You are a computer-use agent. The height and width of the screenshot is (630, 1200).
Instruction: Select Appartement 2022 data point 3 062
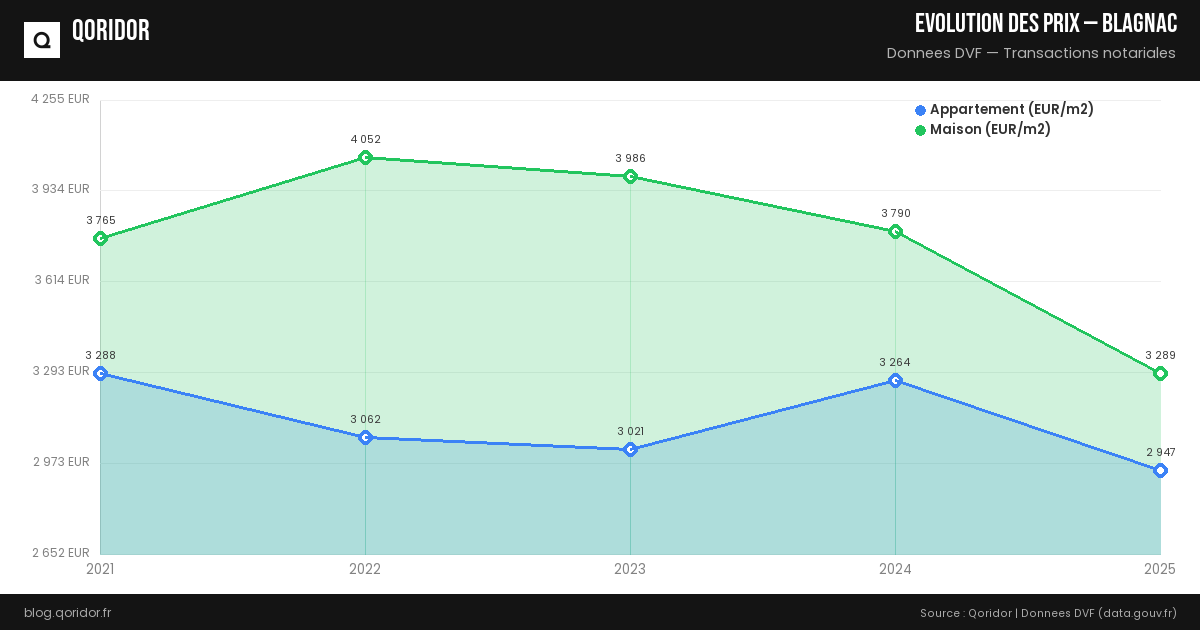click(x=365, y=437)
